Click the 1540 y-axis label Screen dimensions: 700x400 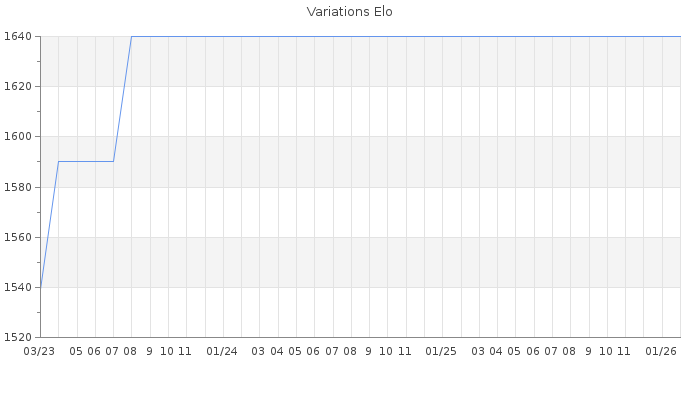coord(19,287)
